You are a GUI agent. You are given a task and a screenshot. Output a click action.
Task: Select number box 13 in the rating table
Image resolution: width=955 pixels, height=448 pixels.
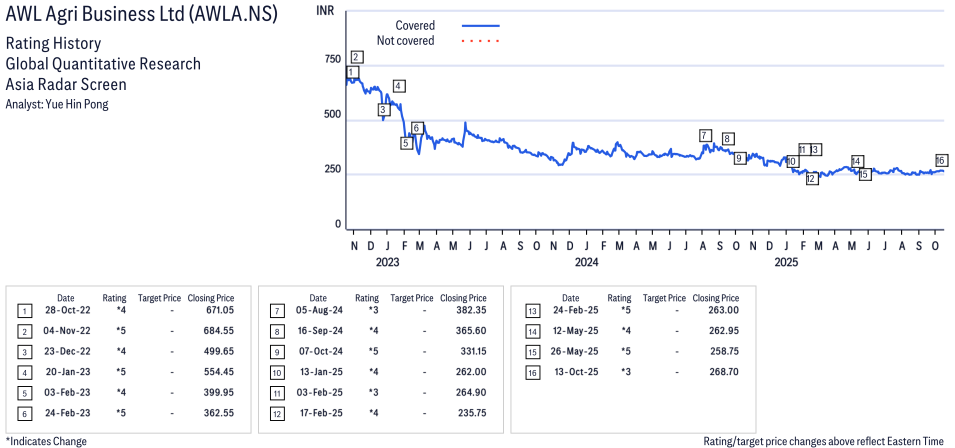(x=529, y=310)
